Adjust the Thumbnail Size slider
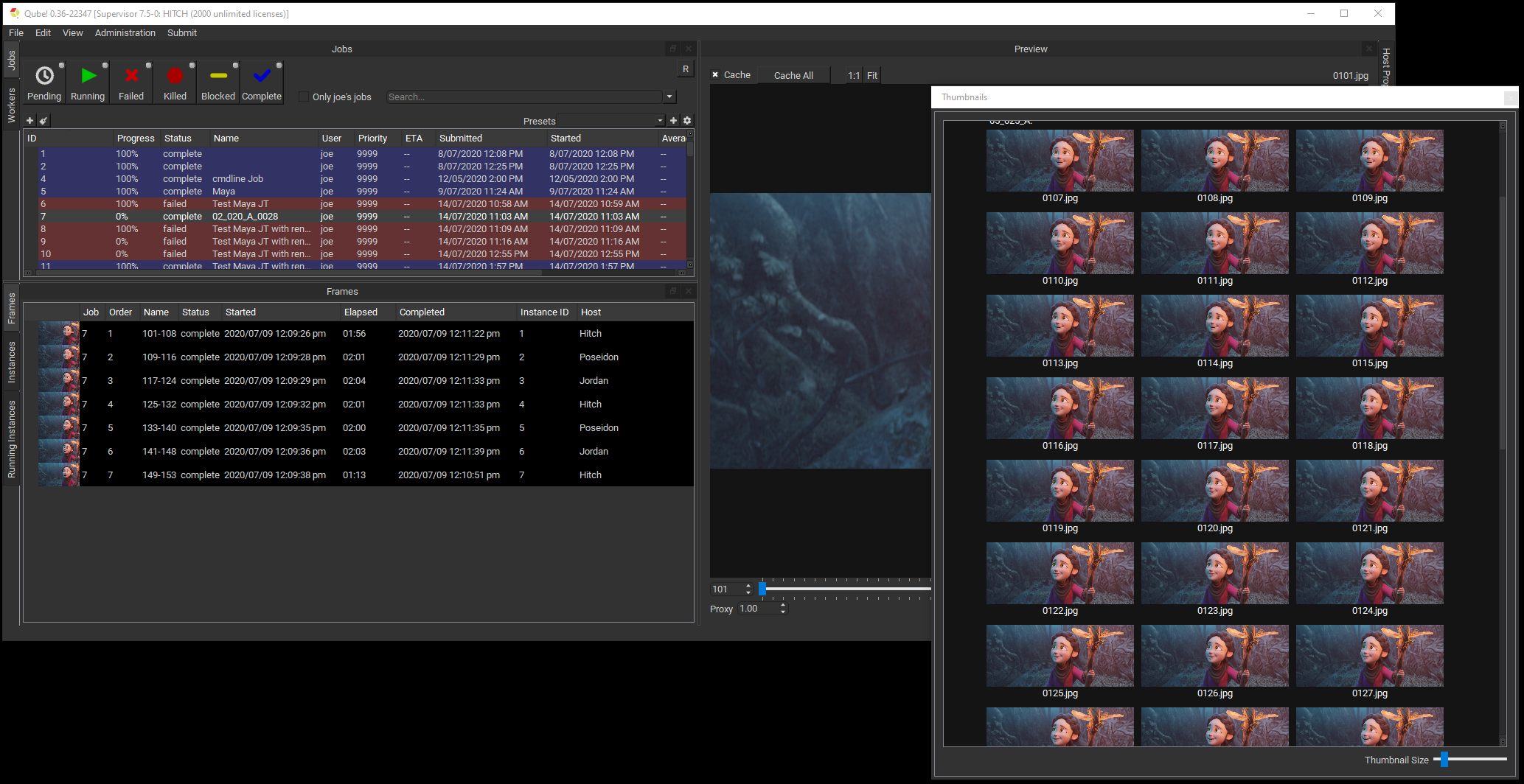The height and width of the screenshot is (784, 1524). (x=1443, y=759)
